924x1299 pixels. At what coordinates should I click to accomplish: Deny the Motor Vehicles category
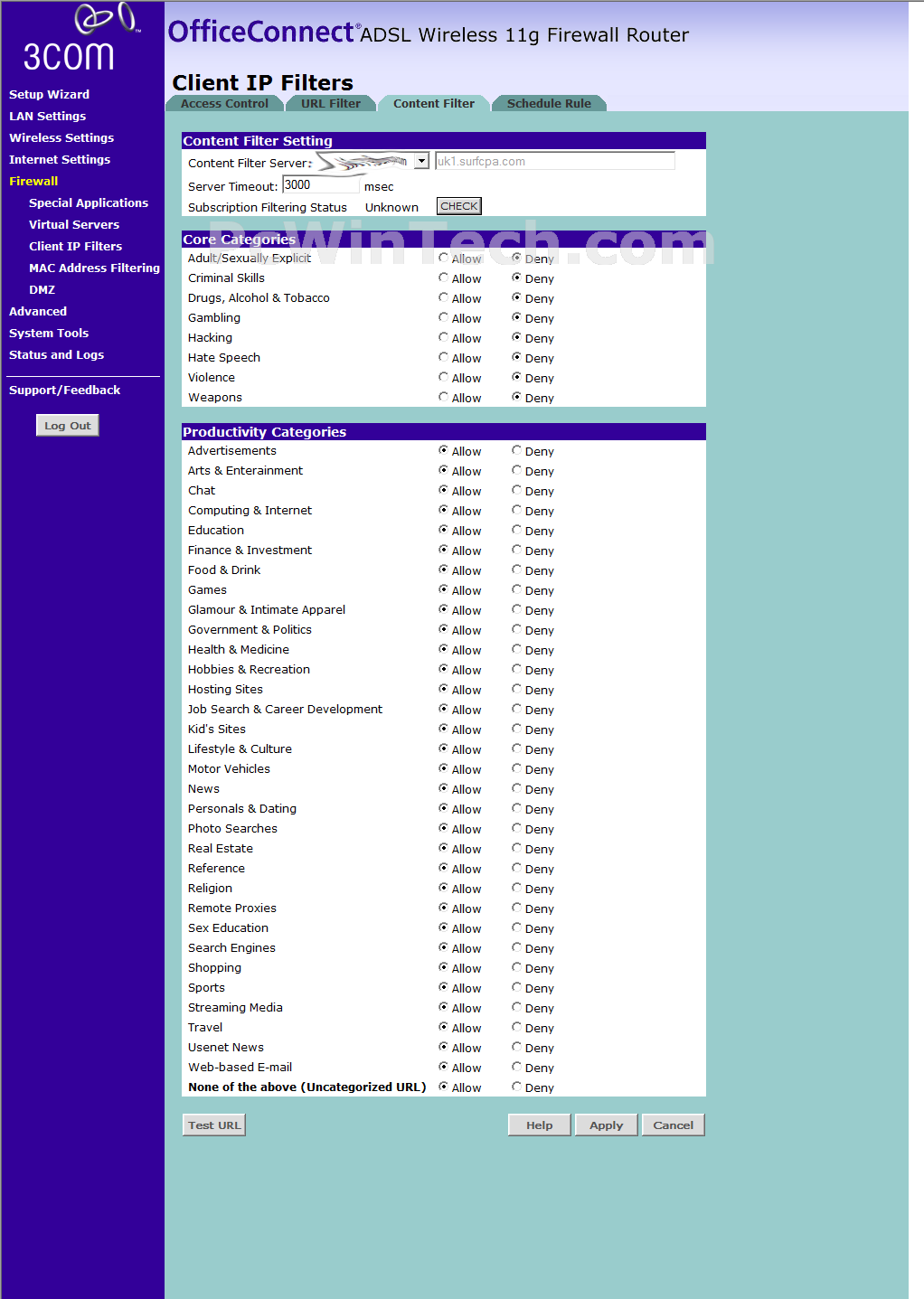[x=516, y=768]
